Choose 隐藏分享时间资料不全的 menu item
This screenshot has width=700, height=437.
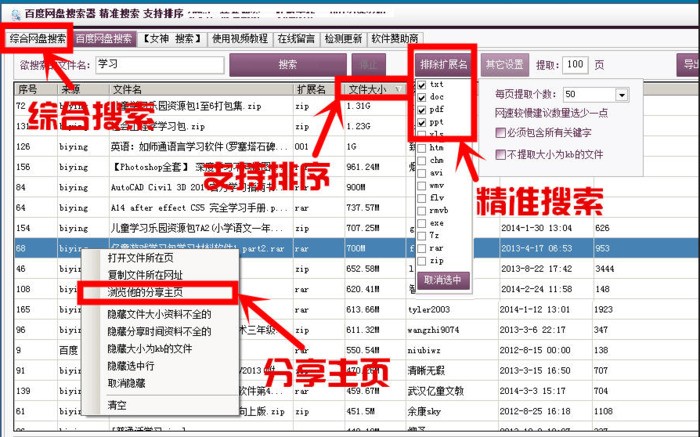[x=159, y=332]
